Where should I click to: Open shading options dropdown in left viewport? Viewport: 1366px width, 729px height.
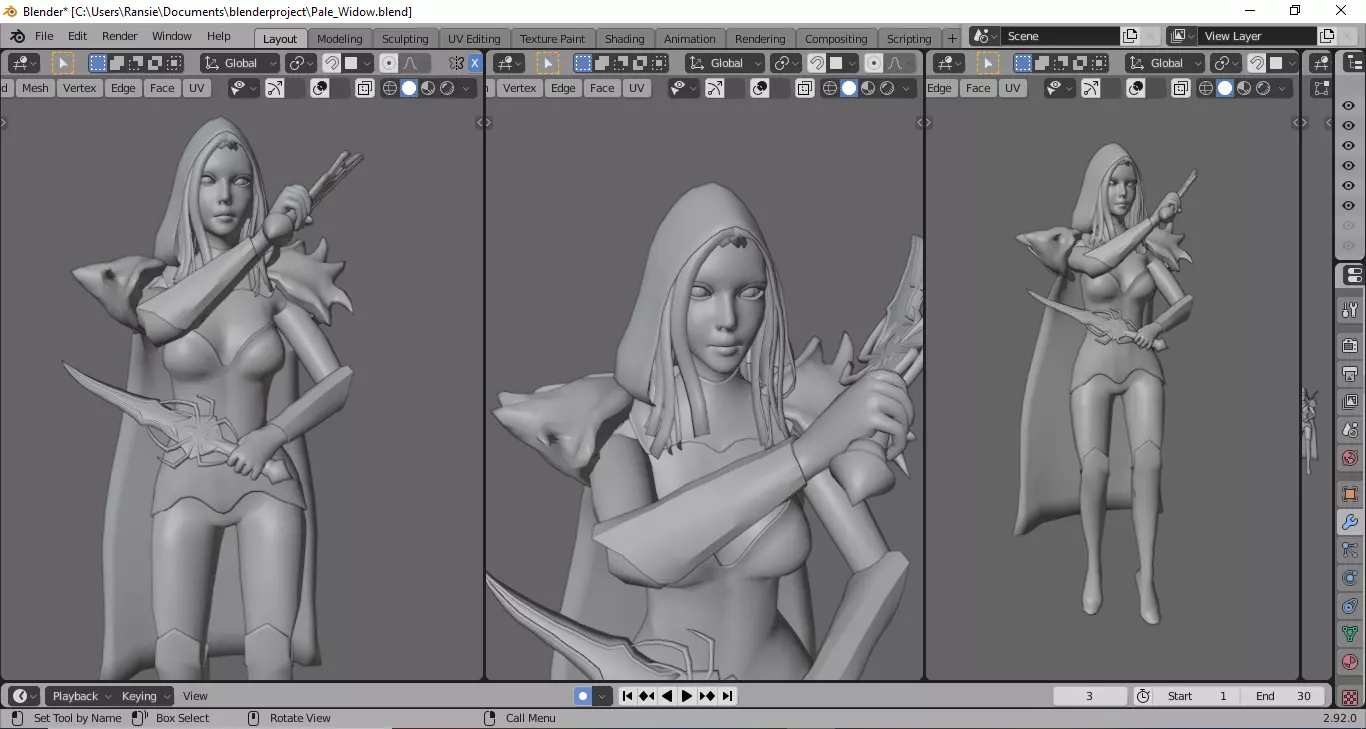click(x=467, y=88)
